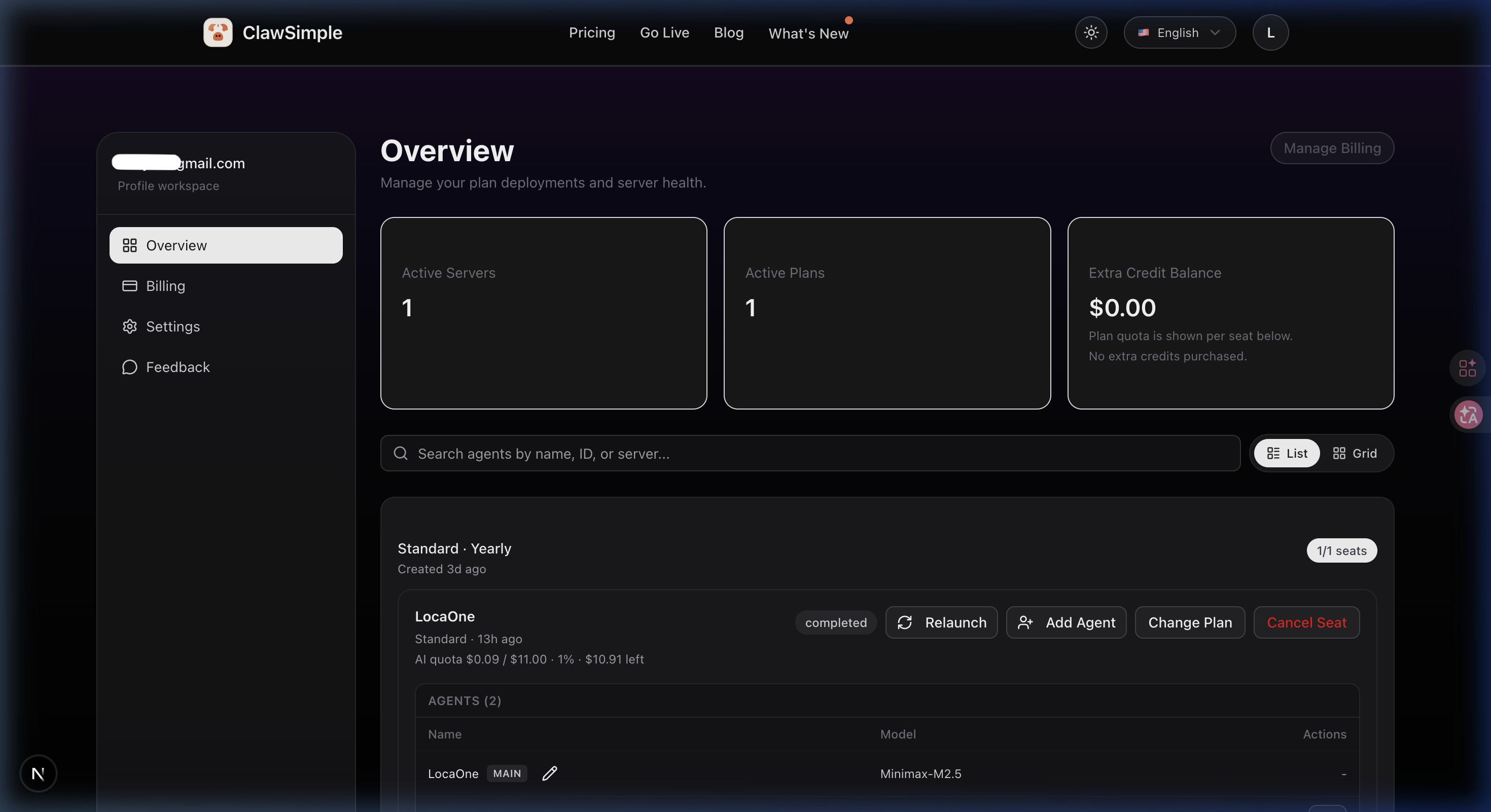Click the Next.js dev tools N icon

tap(38, 773)
